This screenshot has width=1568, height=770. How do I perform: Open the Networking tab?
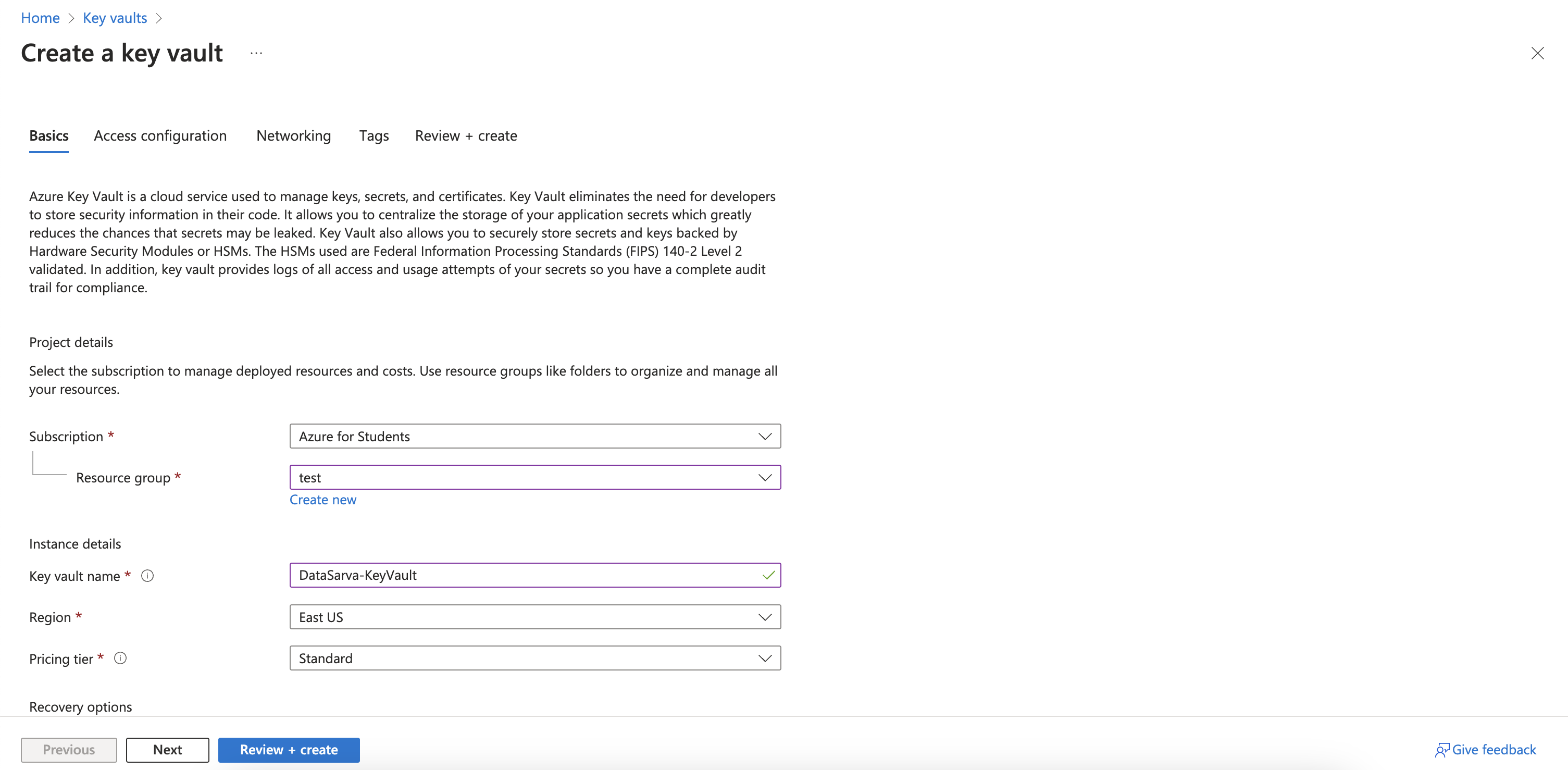tap(293, 136)
